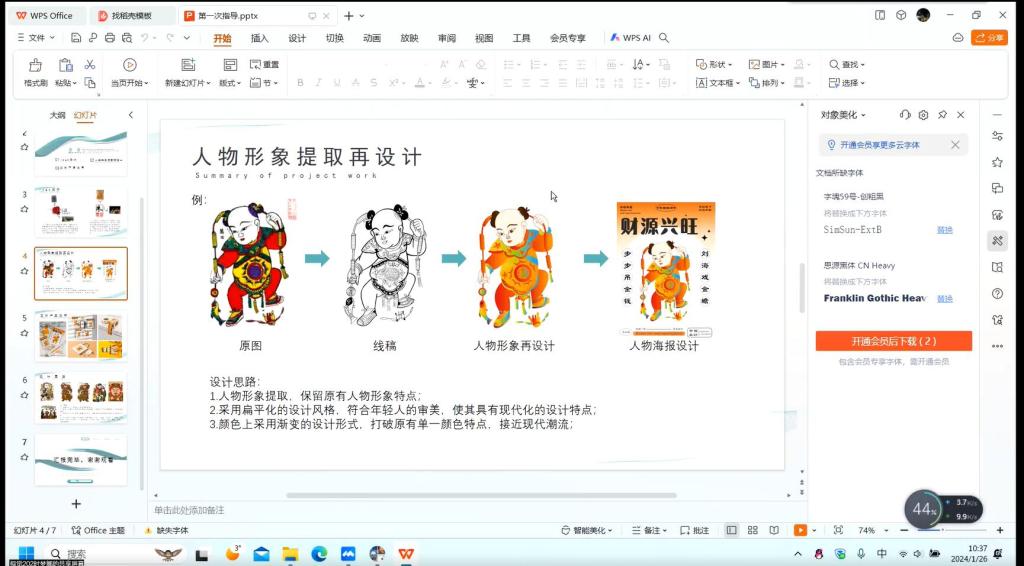
Task: Click the Edge browser icon on taskbar
Action: (319, 554)
